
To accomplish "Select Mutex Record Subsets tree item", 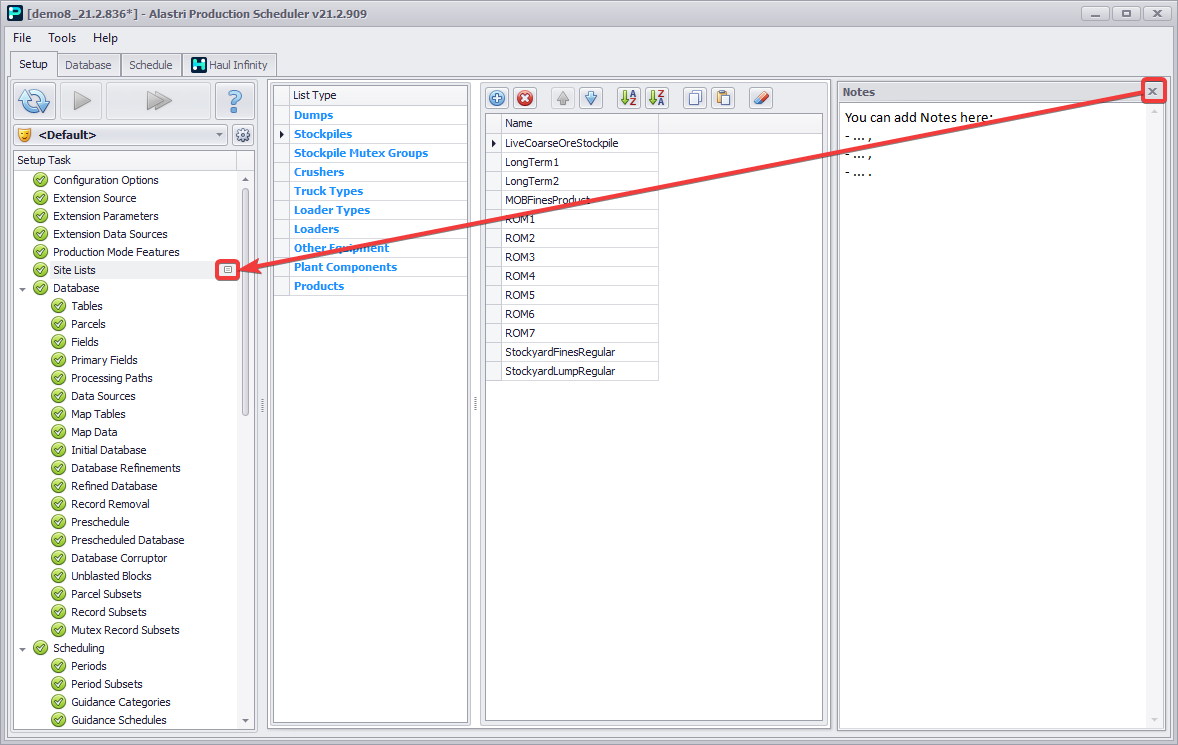I will tap(125, 631).
